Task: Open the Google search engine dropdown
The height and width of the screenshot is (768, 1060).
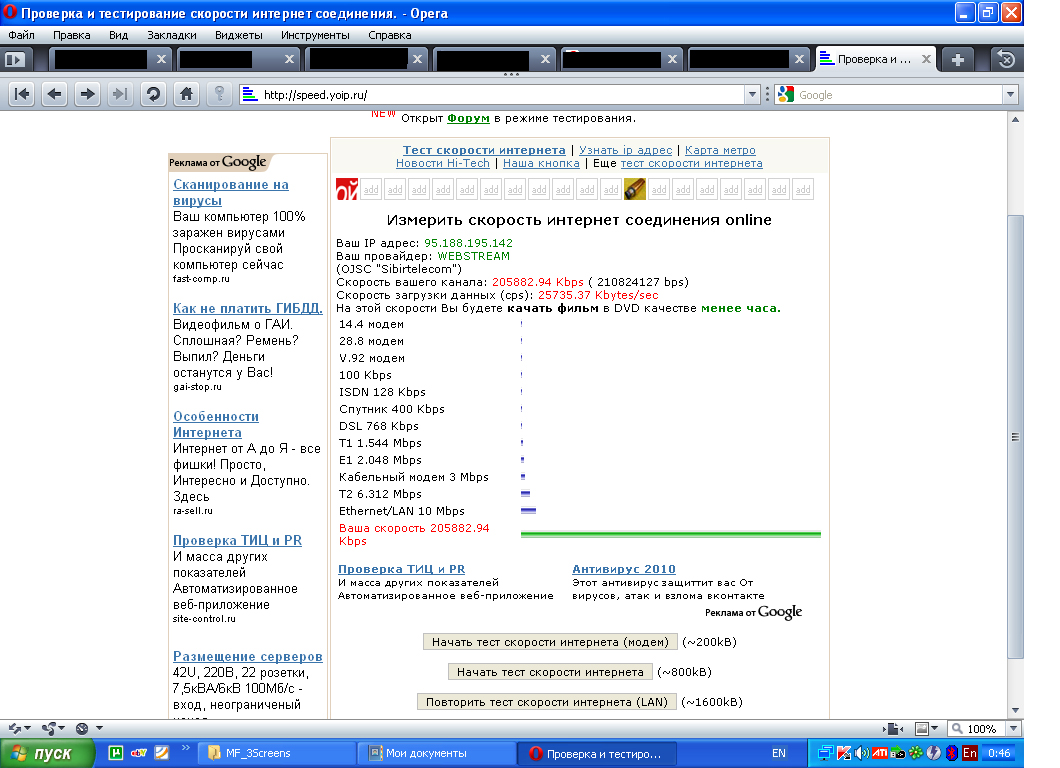Action: point(786,95)
